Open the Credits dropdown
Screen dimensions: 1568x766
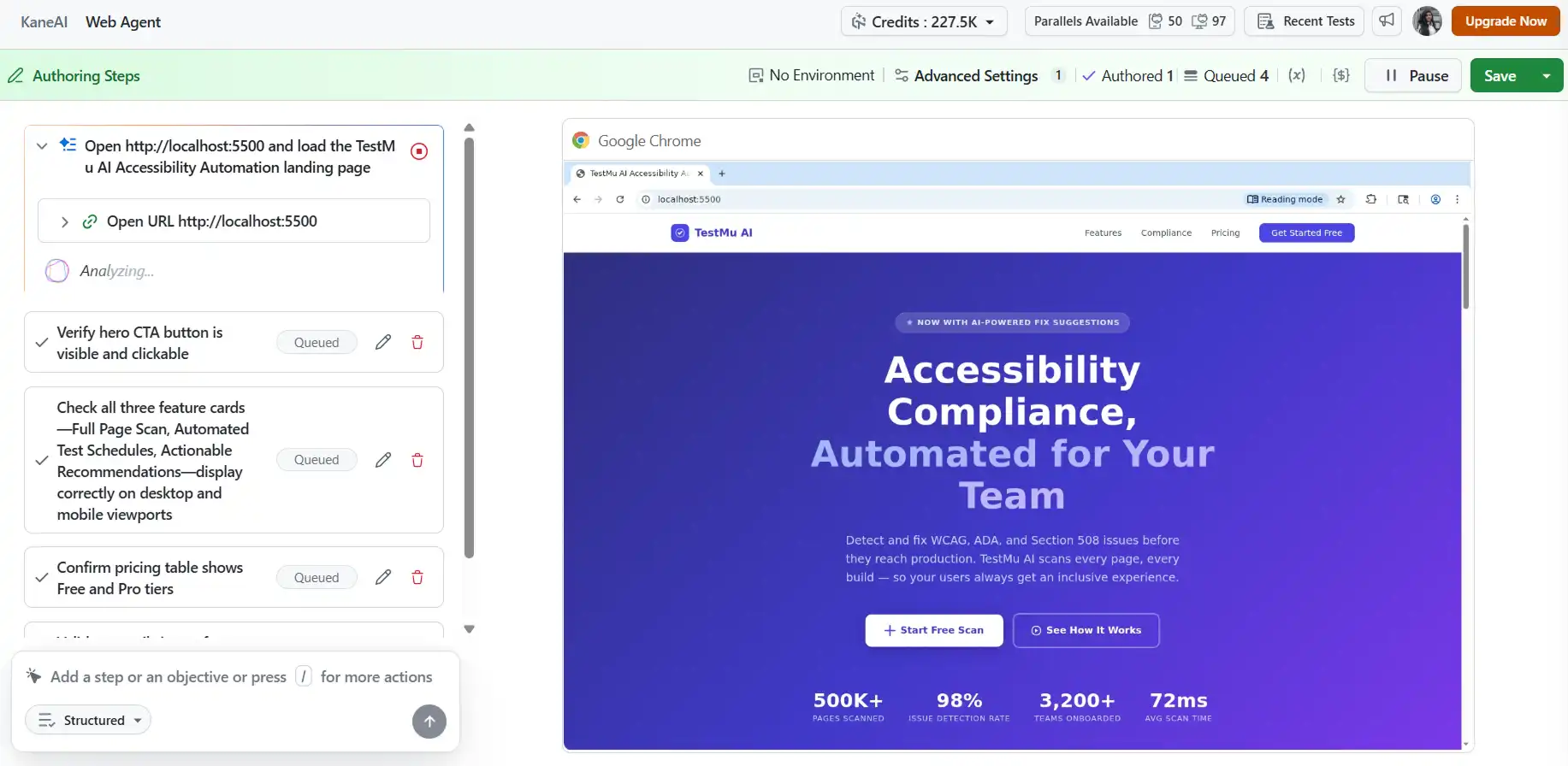point(924,21)
